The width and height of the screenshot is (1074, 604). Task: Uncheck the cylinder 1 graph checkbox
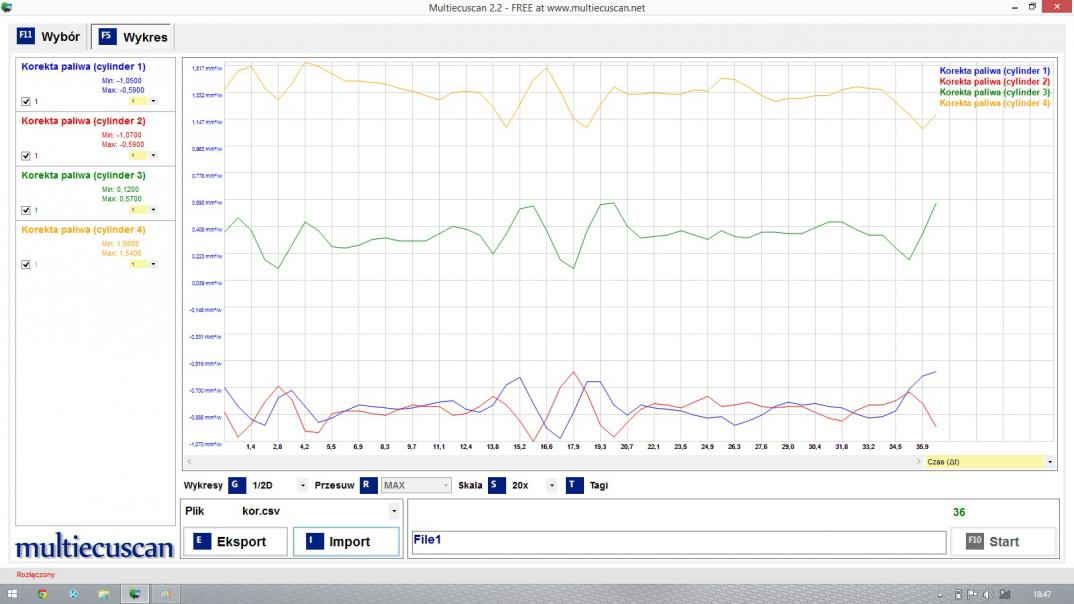[x=26, y=101]
